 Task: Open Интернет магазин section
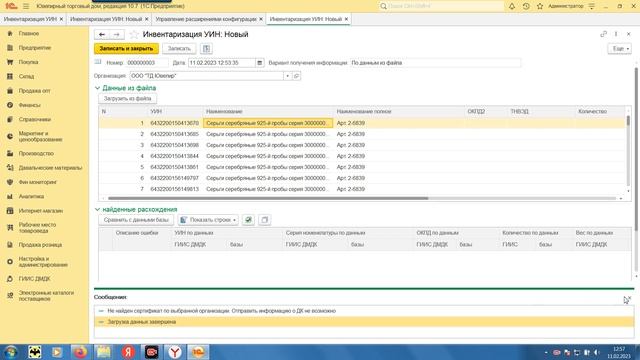40,211
